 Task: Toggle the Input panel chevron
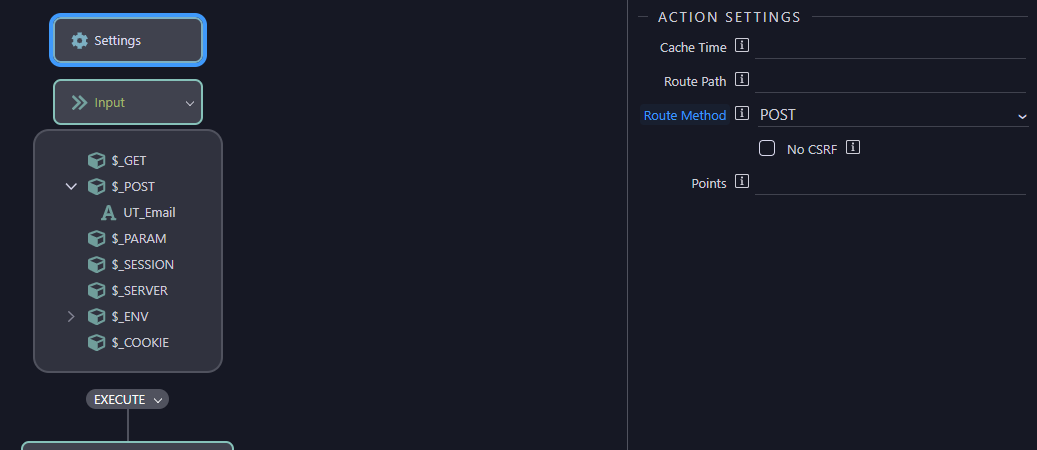[190, 103]
